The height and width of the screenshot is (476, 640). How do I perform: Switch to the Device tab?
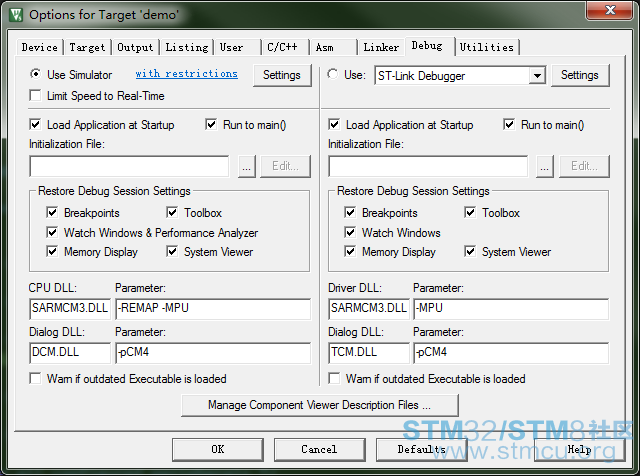coord(40,47)
